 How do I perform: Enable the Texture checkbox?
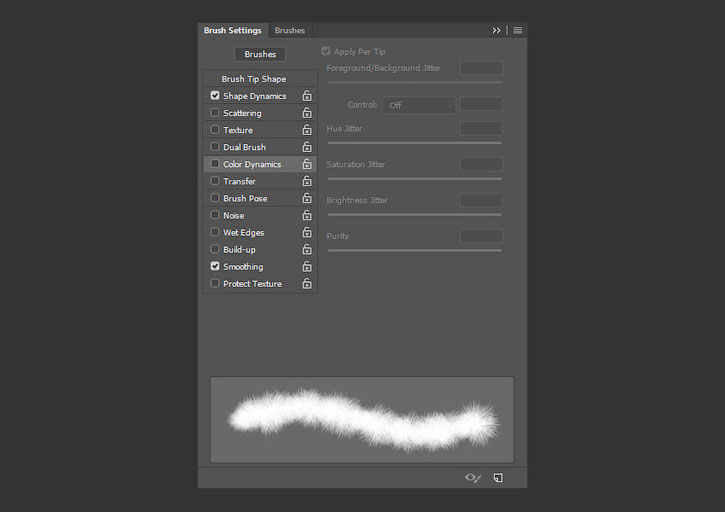pos(215,130)
